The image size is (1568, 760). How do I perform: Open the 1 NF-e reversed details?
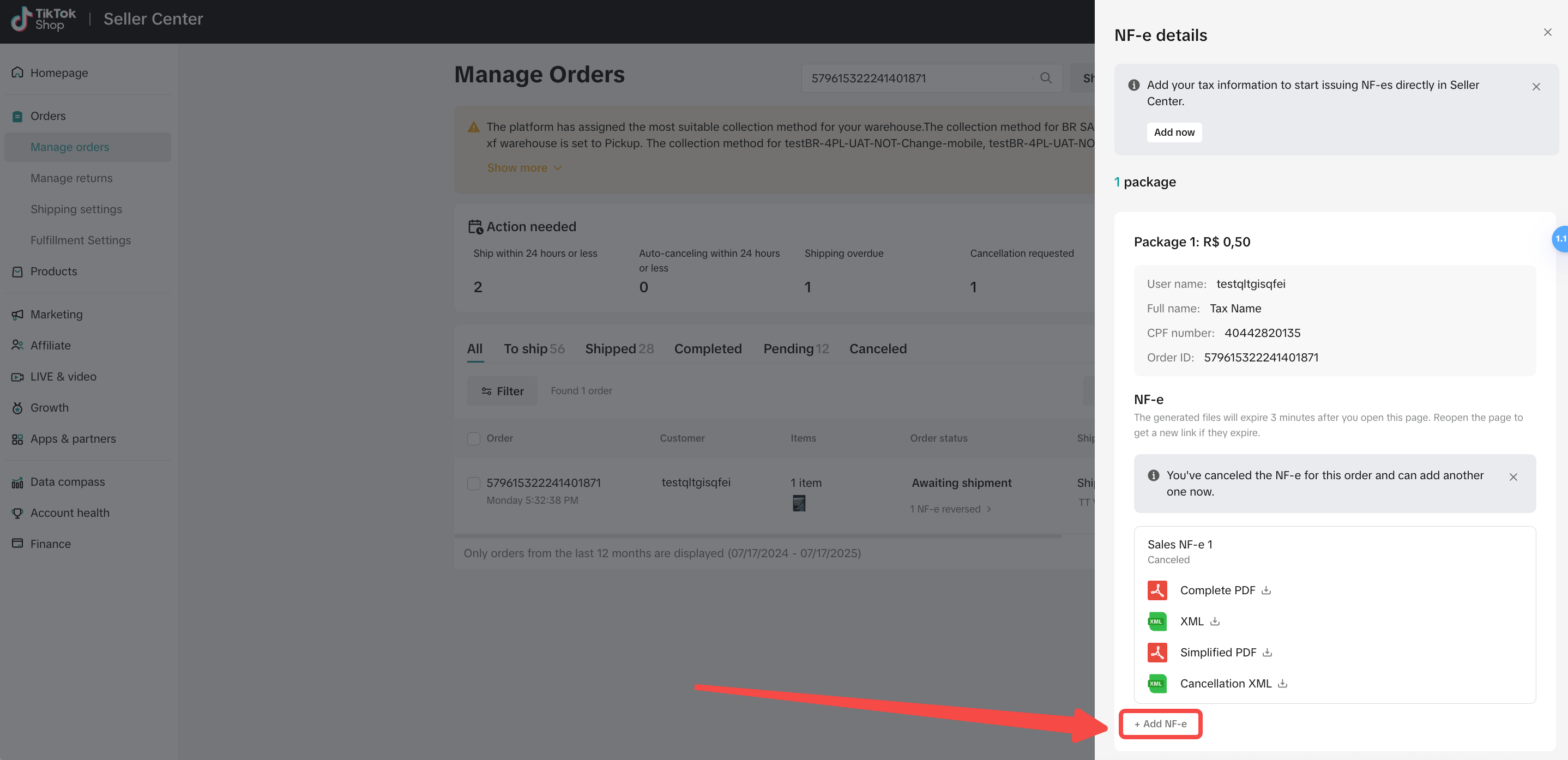[x=950, y=509]
